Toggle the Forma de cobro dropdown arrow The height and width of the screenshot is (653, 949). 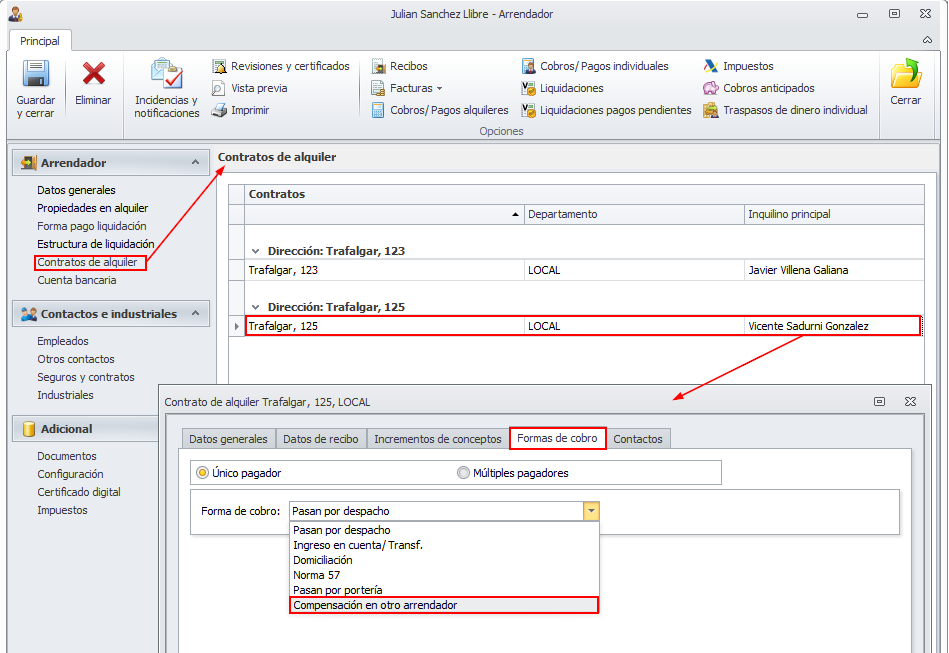click(x=591, y=511)
